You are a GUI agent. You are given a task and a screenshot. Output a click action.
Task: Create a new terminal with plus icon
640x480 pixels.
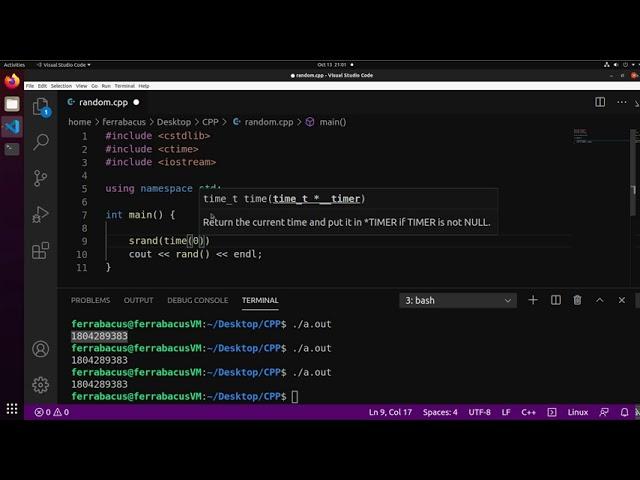click(x=533, y=300)
